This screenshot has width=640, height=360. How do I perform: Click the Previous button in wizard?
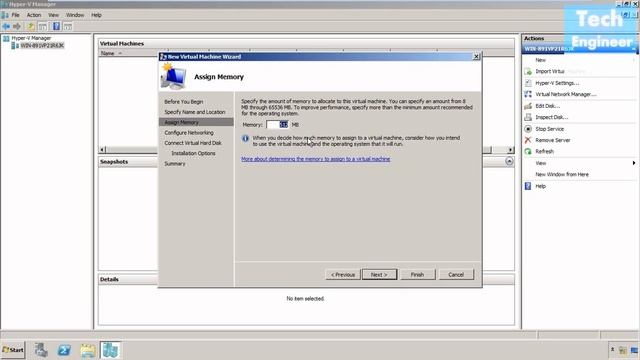343,275
